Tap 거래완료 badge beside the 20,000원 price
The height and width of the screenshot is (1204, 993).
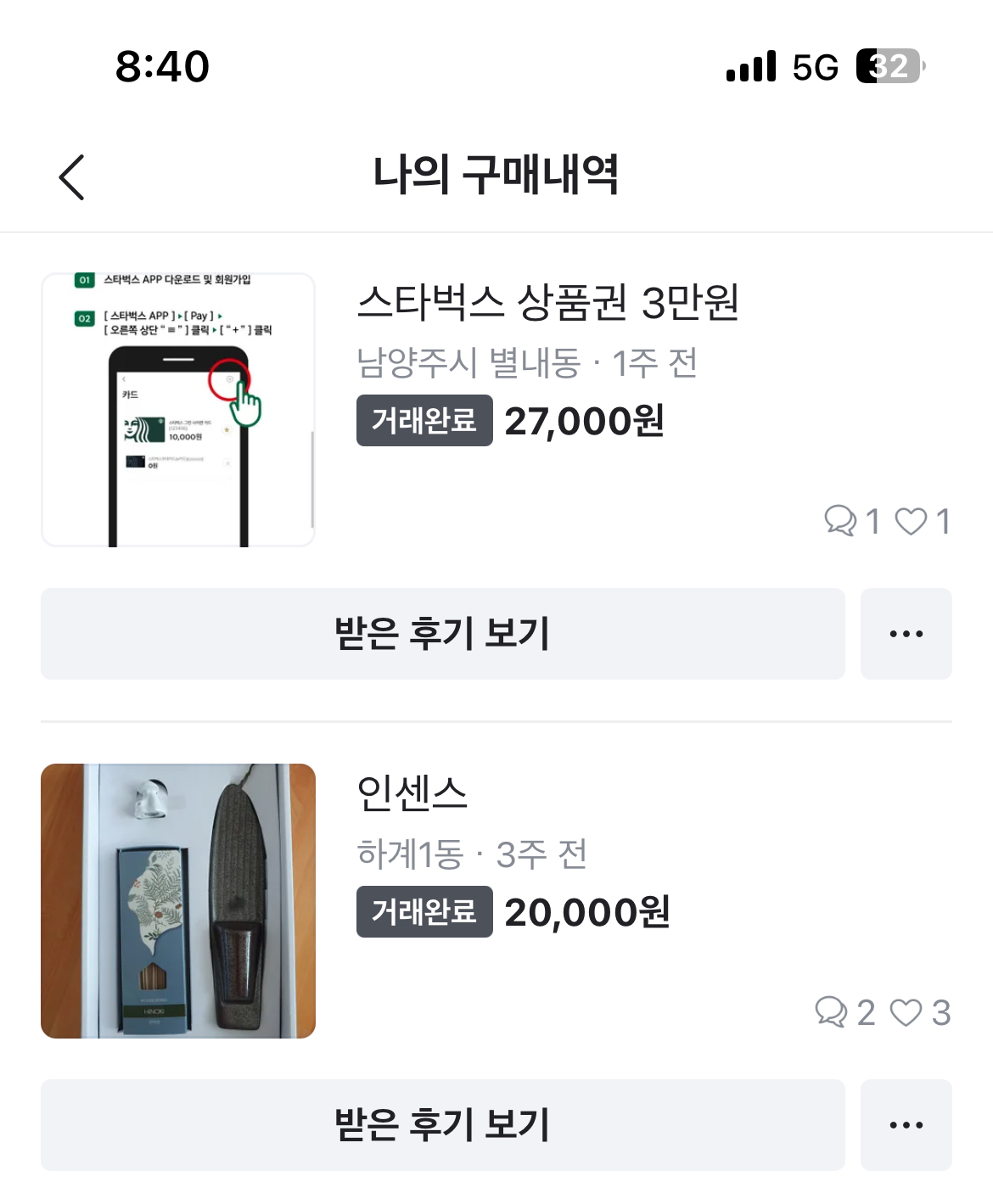click(x=424, y=912)
